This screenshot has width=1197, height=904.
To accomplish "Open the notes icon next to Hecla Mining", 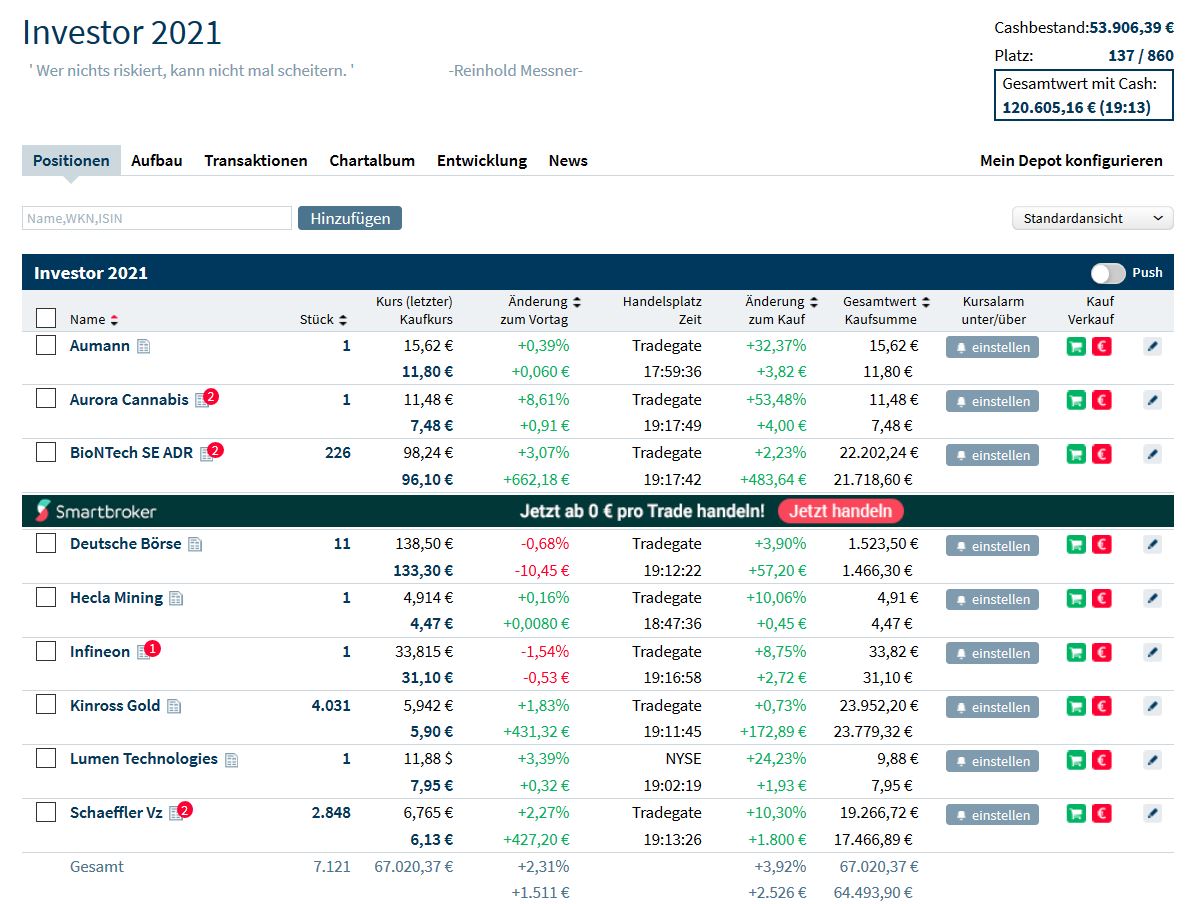I will pos(176,597).
